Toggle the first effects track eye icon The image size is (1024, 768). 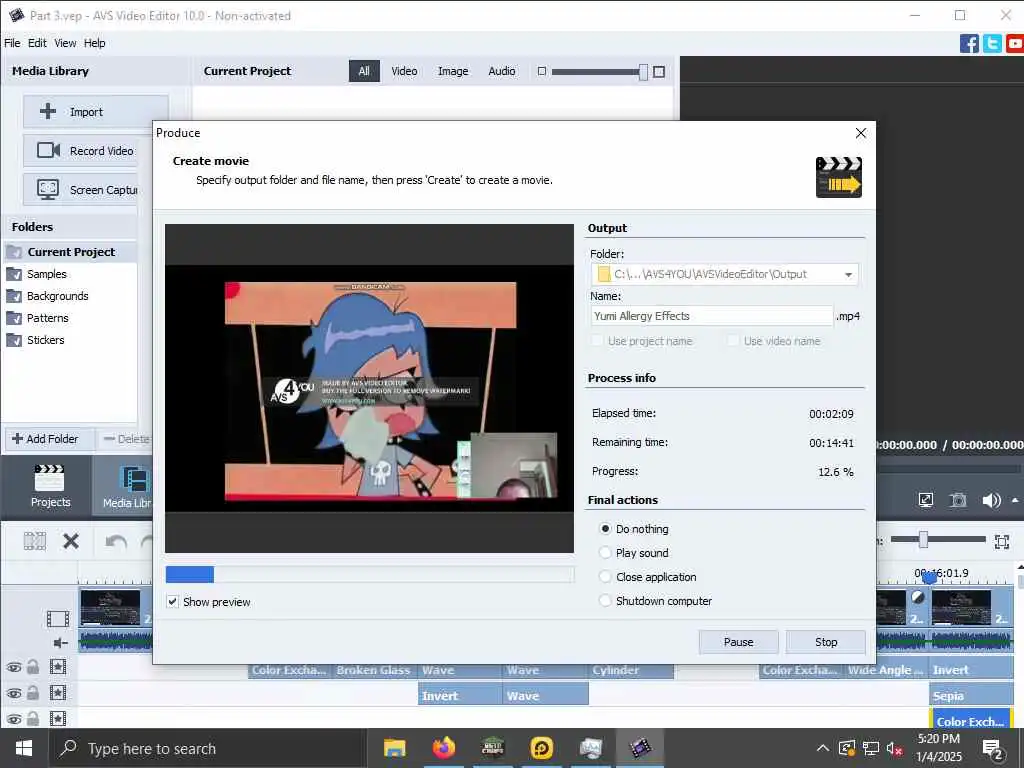(14, 667)
